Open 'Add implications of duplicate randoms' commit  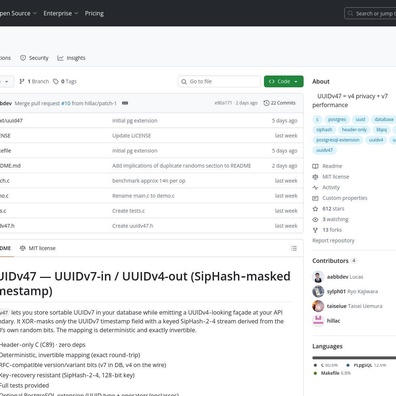(181, 166)
